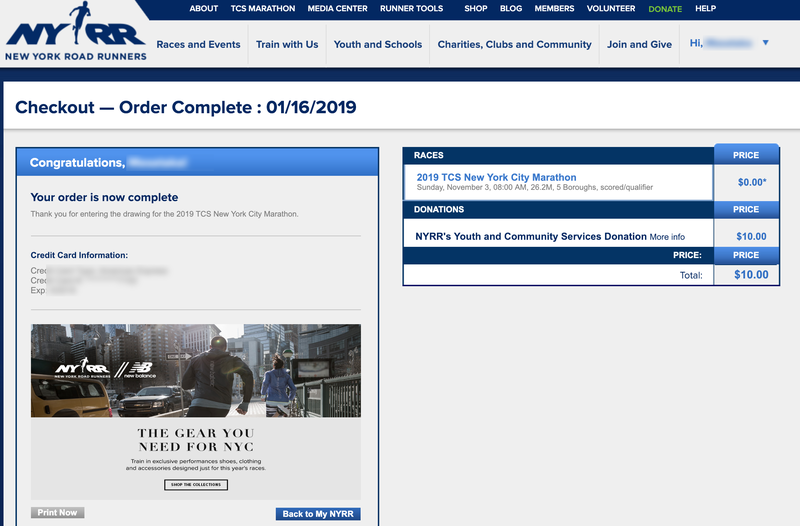Select 'Your order is now complete' text
Image resolution: width=800 pixels, height=526 pixels.
coord(104,197)
